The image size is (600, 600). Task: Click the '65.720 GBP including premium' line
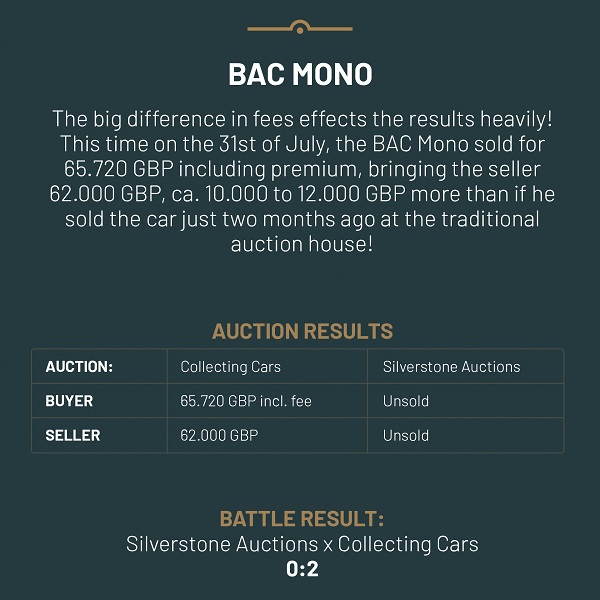[302, 169]
